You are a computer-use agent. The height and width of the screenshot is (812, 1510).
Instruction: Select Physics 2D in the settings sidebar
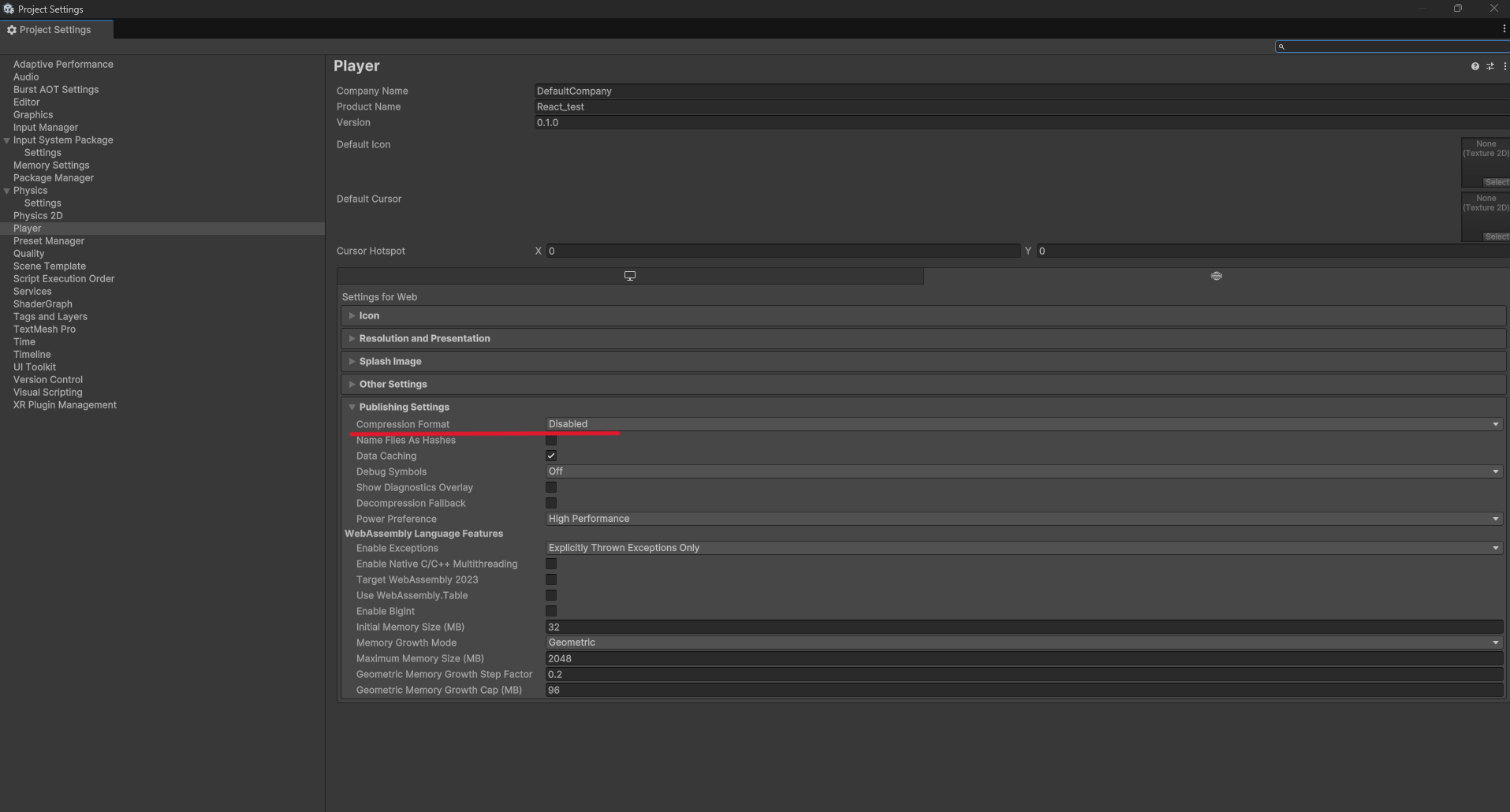(37, 215)
